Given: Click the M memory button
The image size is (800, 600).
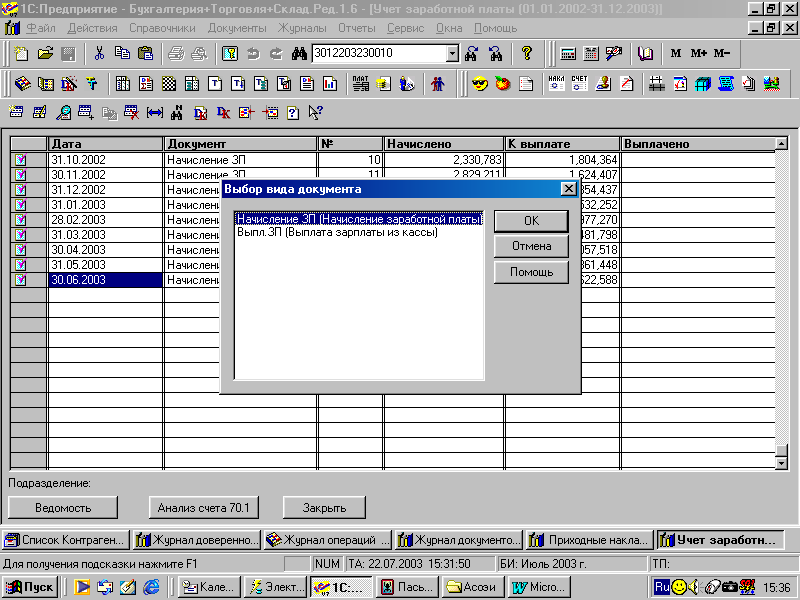Looking at the screenshot, I should click(676, 53).
